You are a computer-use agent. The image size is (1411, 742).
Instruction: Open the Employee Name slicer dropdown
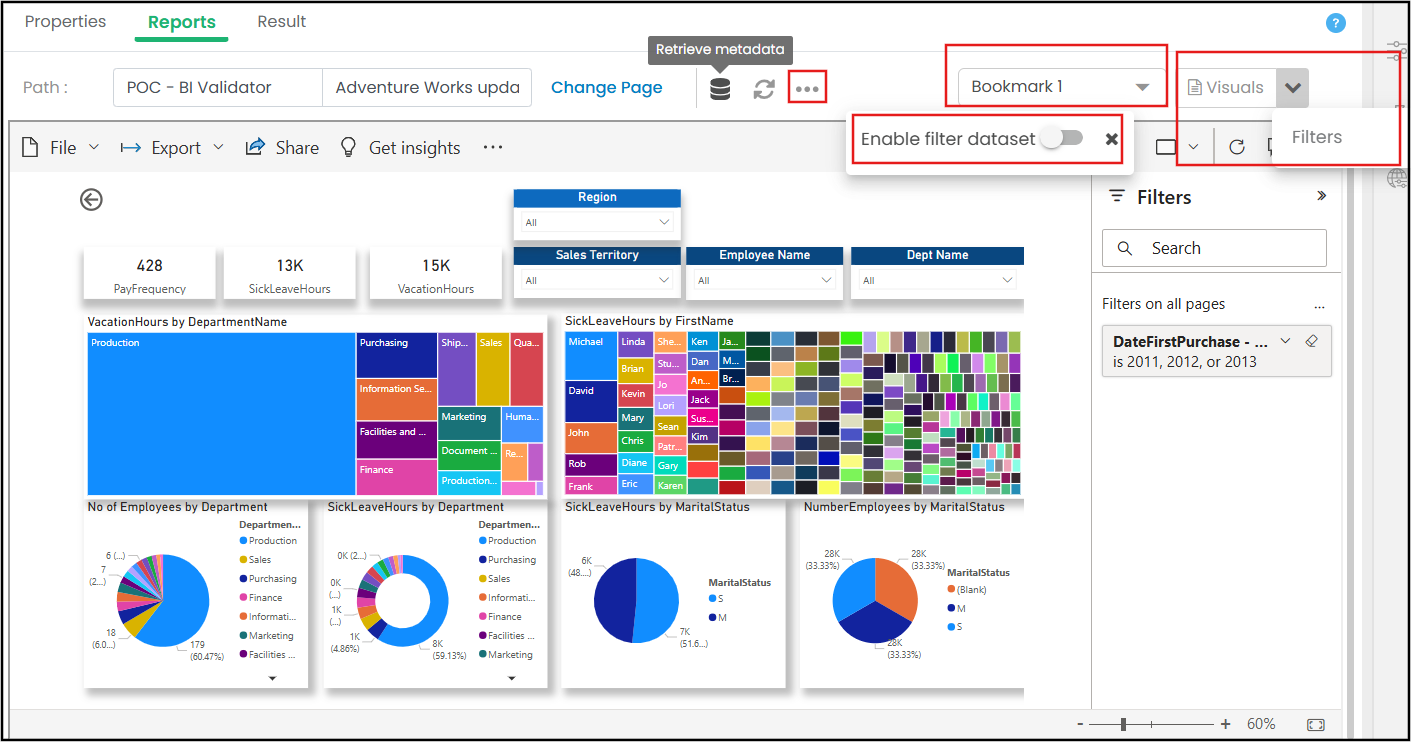[x=764, y=280]
